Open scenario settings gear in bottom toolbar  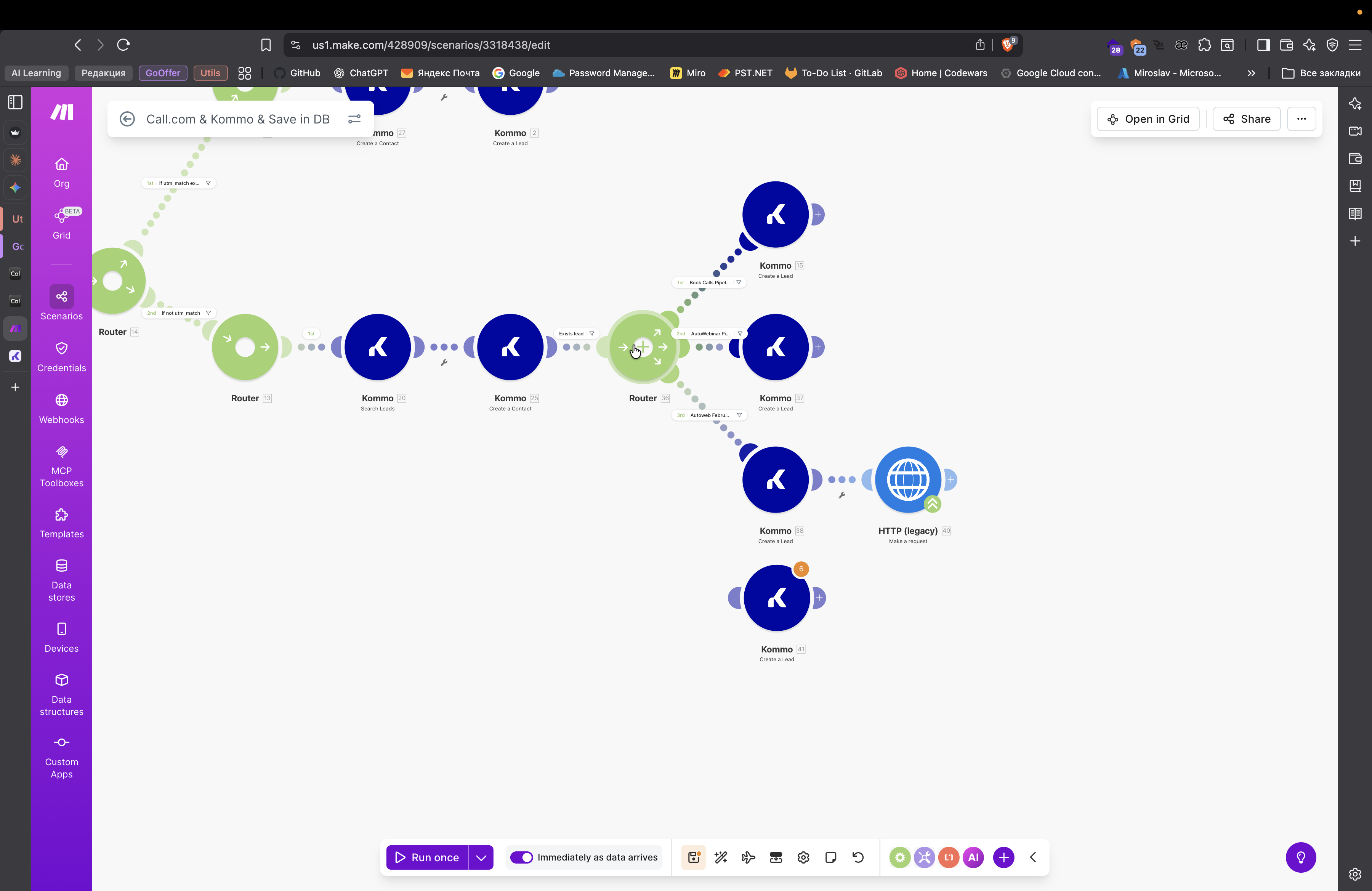803,857
